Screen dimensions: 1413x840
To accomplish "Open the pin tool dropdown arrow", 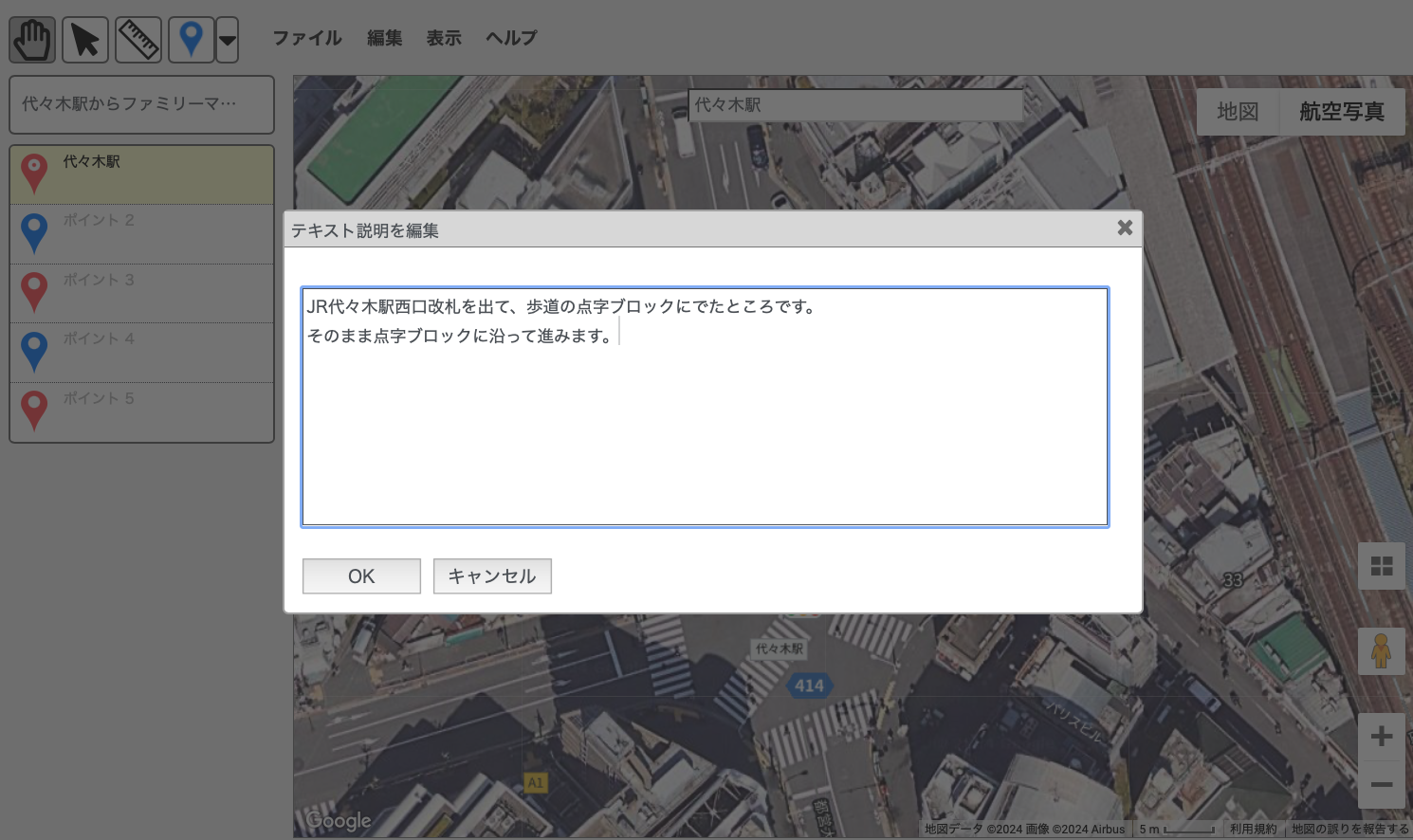I will coord(228,40).
